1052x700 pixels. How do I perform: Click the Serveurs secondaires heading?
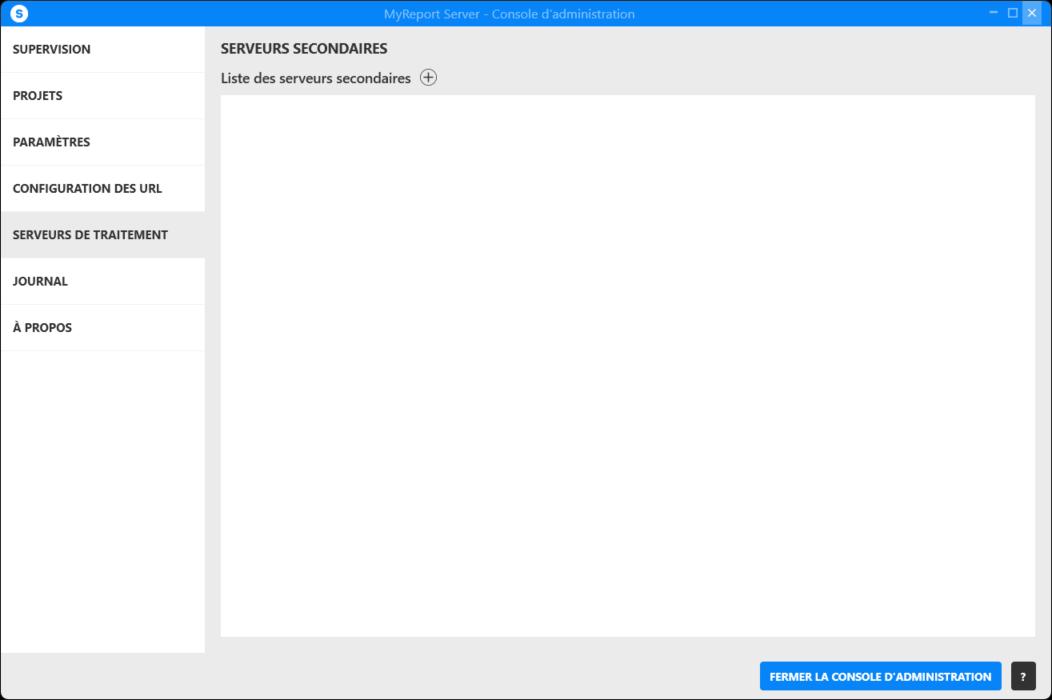(304, 49)
